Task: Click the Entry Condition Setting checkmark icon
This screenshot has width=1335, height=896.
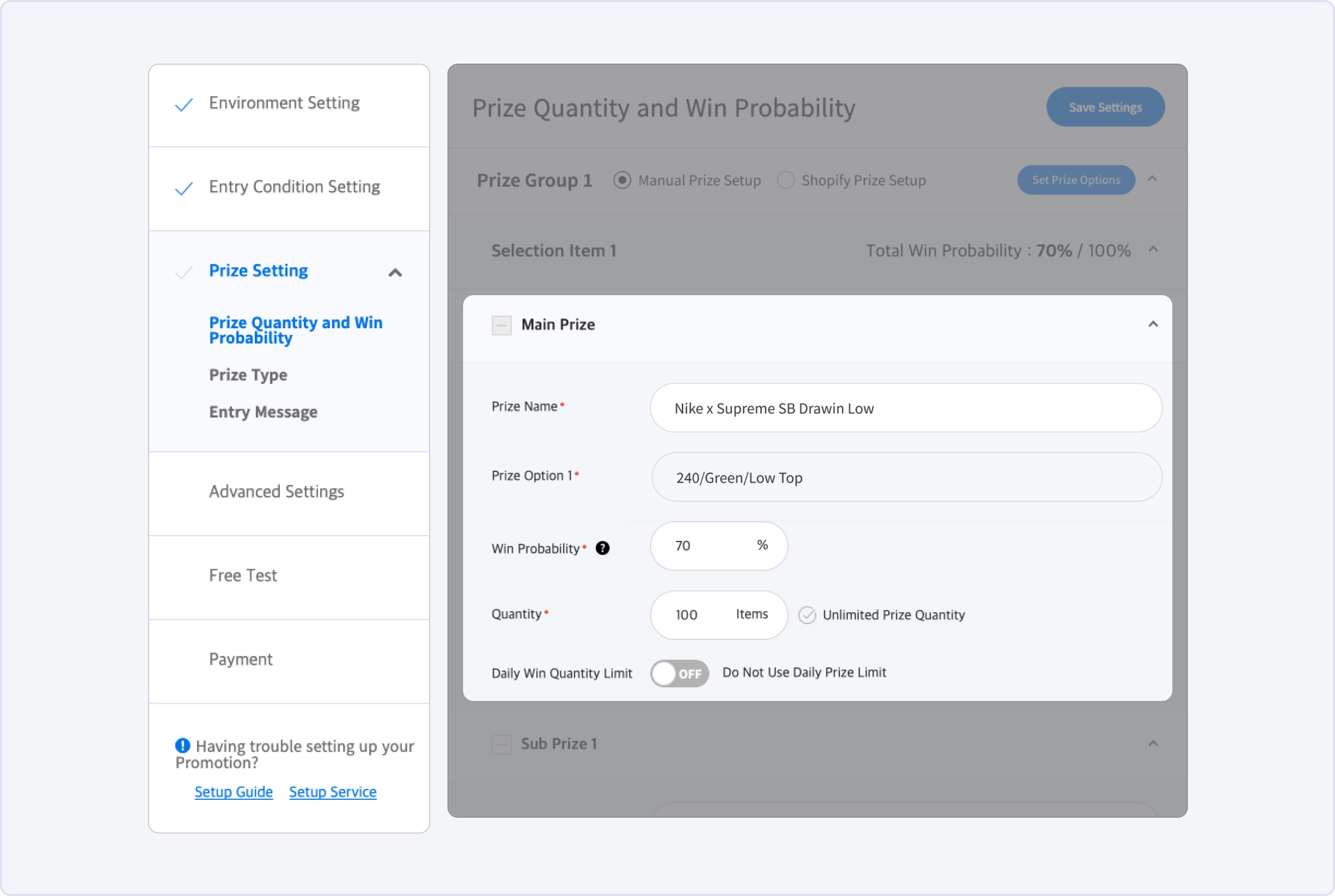Action: [x=184, y=188]
